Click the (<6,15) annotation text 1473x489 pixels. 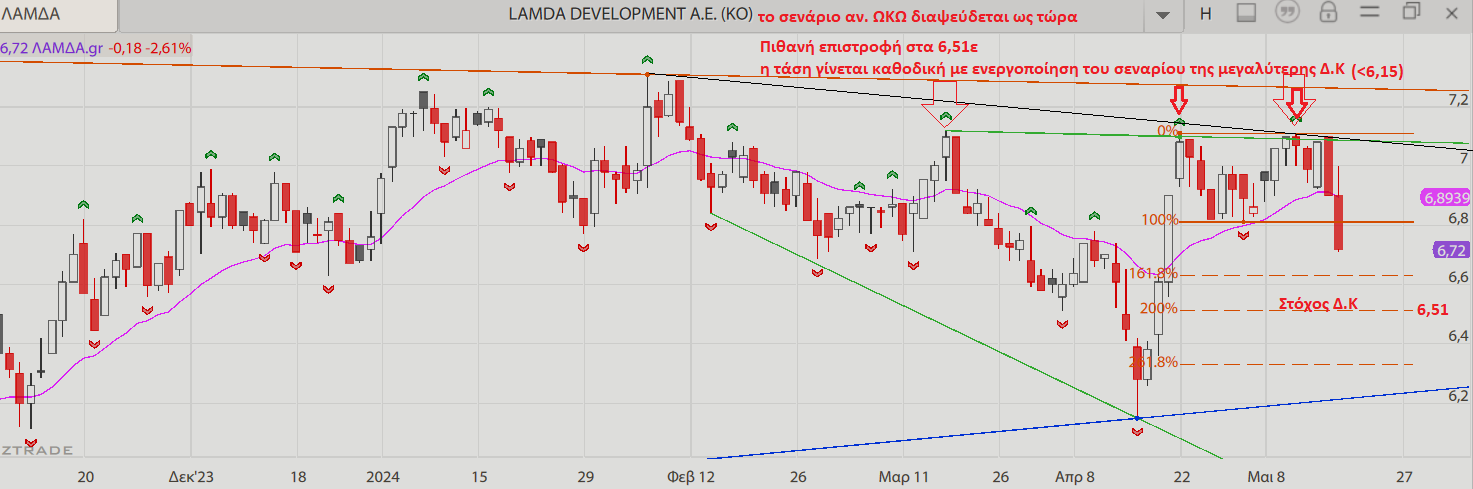pyautogui.click(x=1377, y=72)
